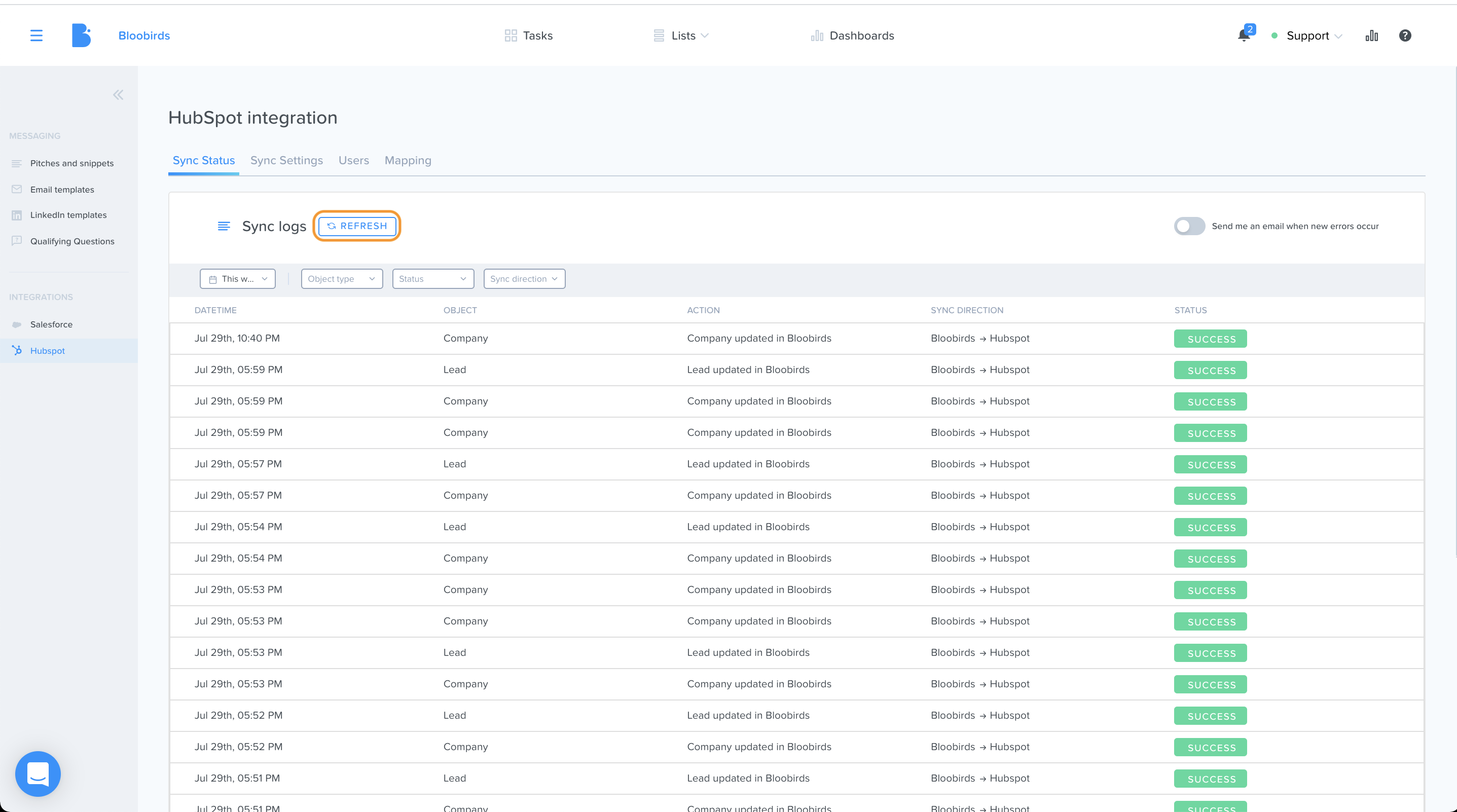Switch to the Sync Status tab
Screen dimensions: 1457x812
click(x=204, y=161)
